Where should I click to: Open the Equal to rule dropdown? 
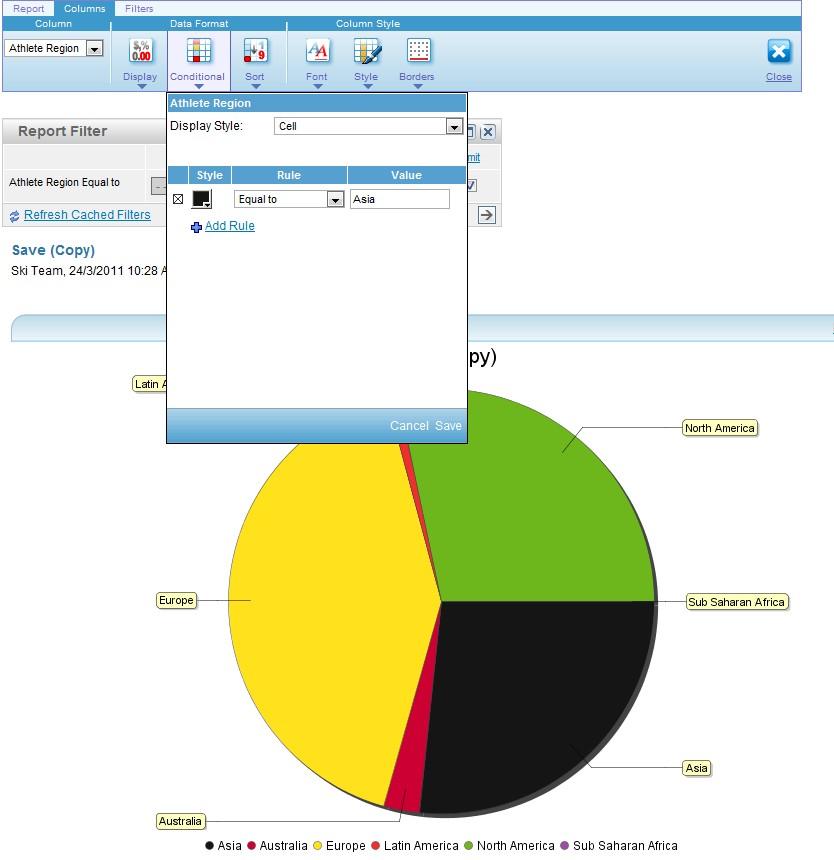(335, 199)
